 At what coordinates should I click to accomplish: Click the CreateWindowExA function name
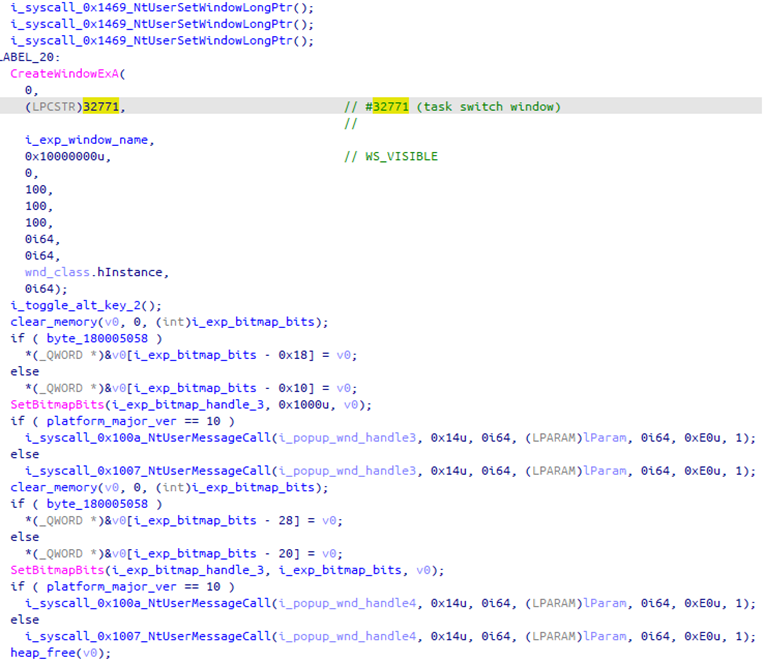click(x=65, y=73)
